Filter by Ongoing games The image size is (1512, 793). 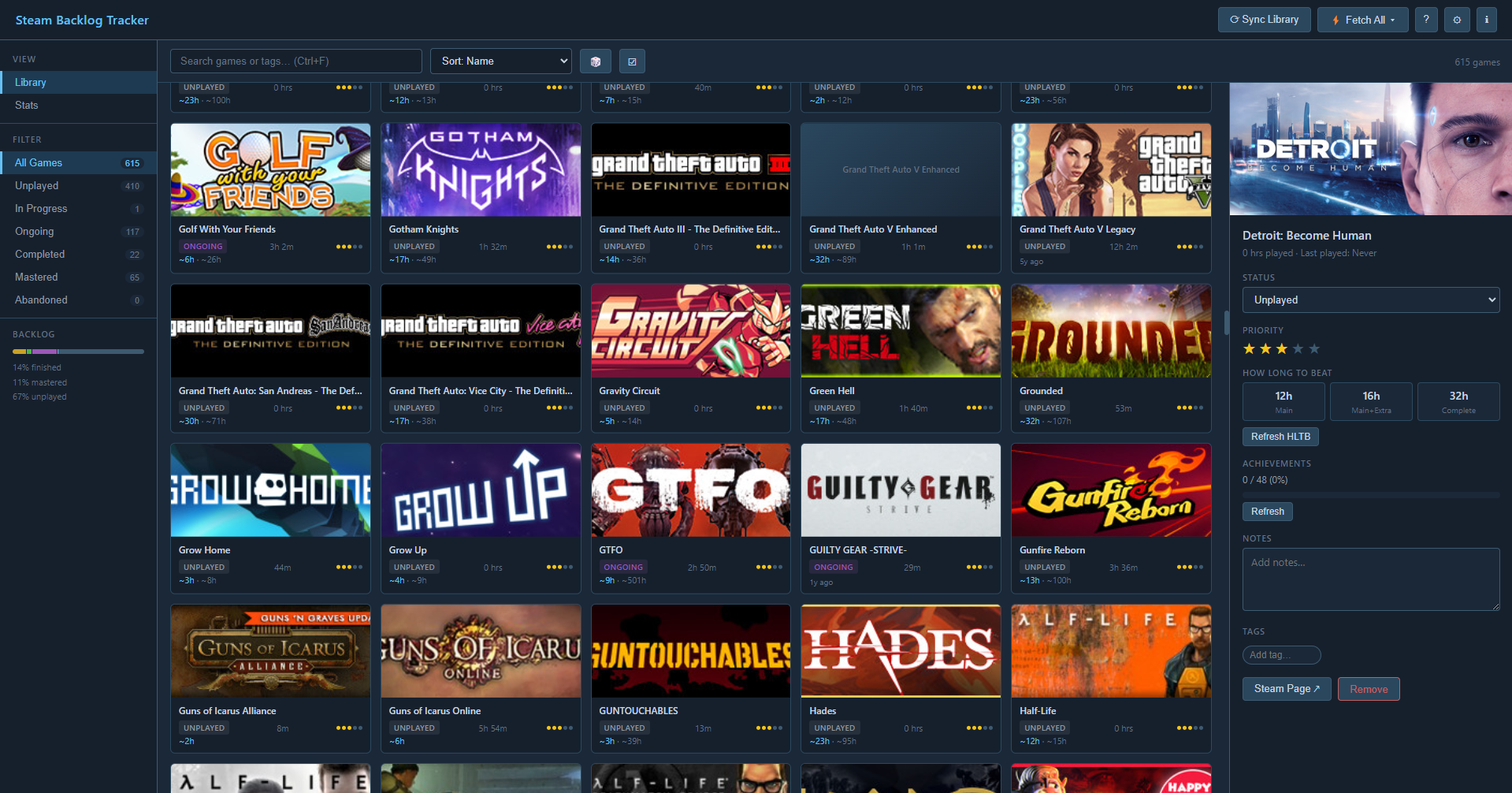pyautogui.click(x=79, y=231)
